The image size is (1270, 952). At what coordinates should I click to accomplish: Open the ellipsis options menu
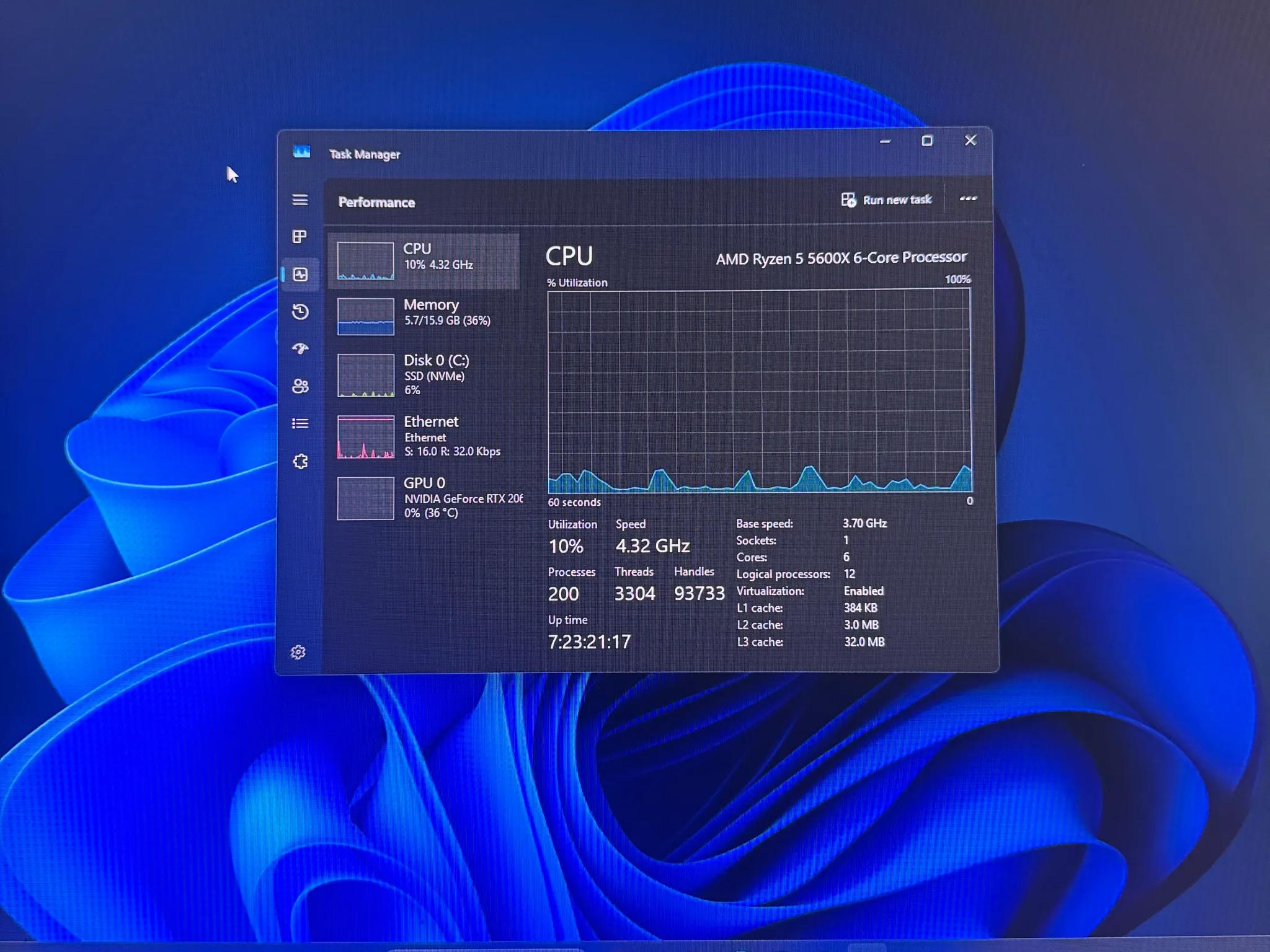pyautogui.click(x=969, y=200)
